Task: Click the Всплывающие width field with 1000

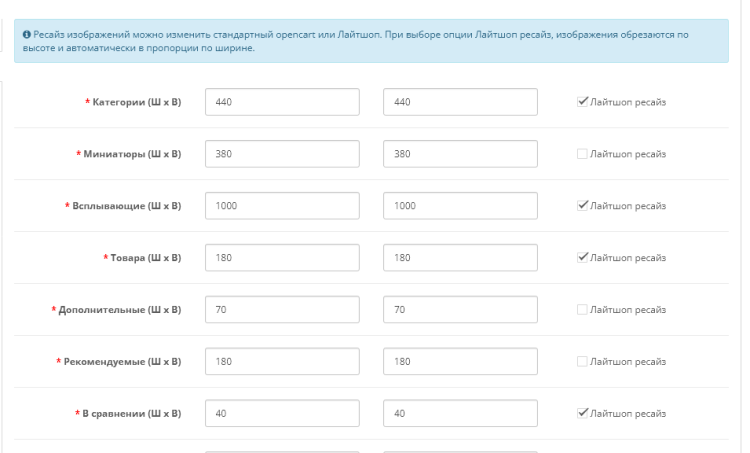Action: pyautogui.click(x=282, y=206)
